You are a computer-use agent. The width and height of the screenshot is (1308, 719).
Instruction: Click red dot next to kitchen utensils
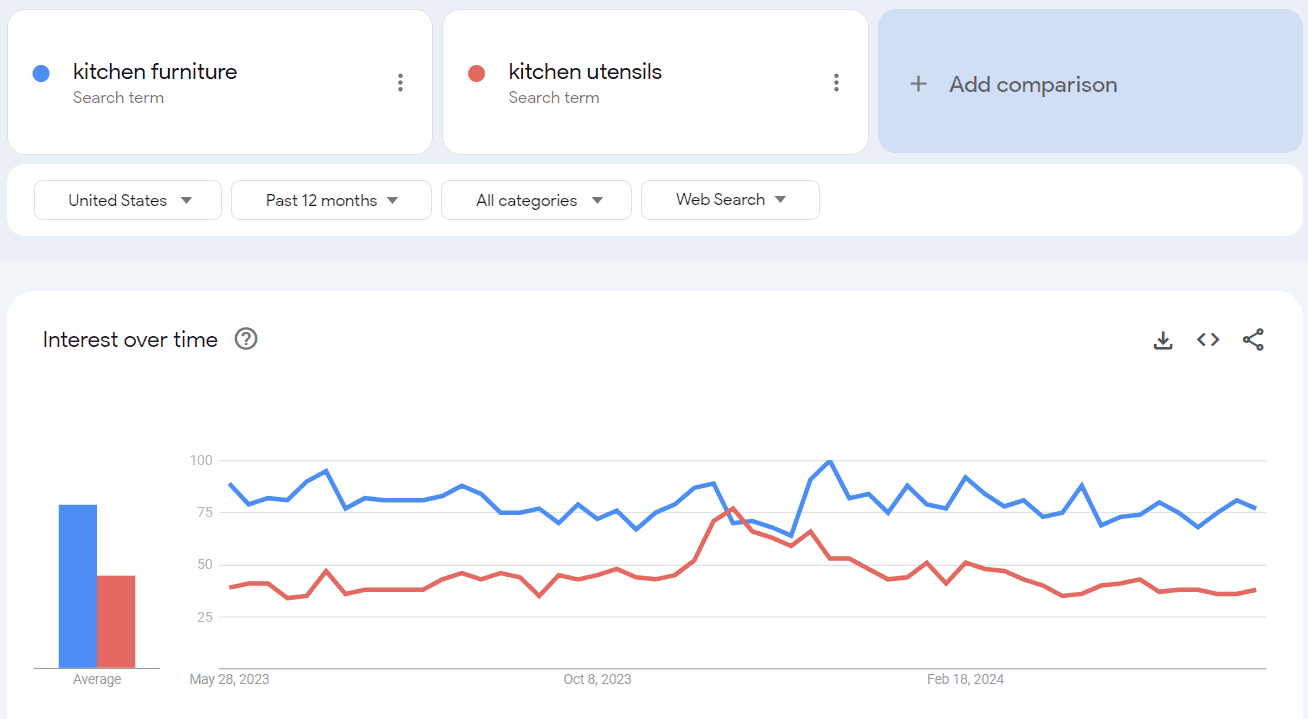476,73
